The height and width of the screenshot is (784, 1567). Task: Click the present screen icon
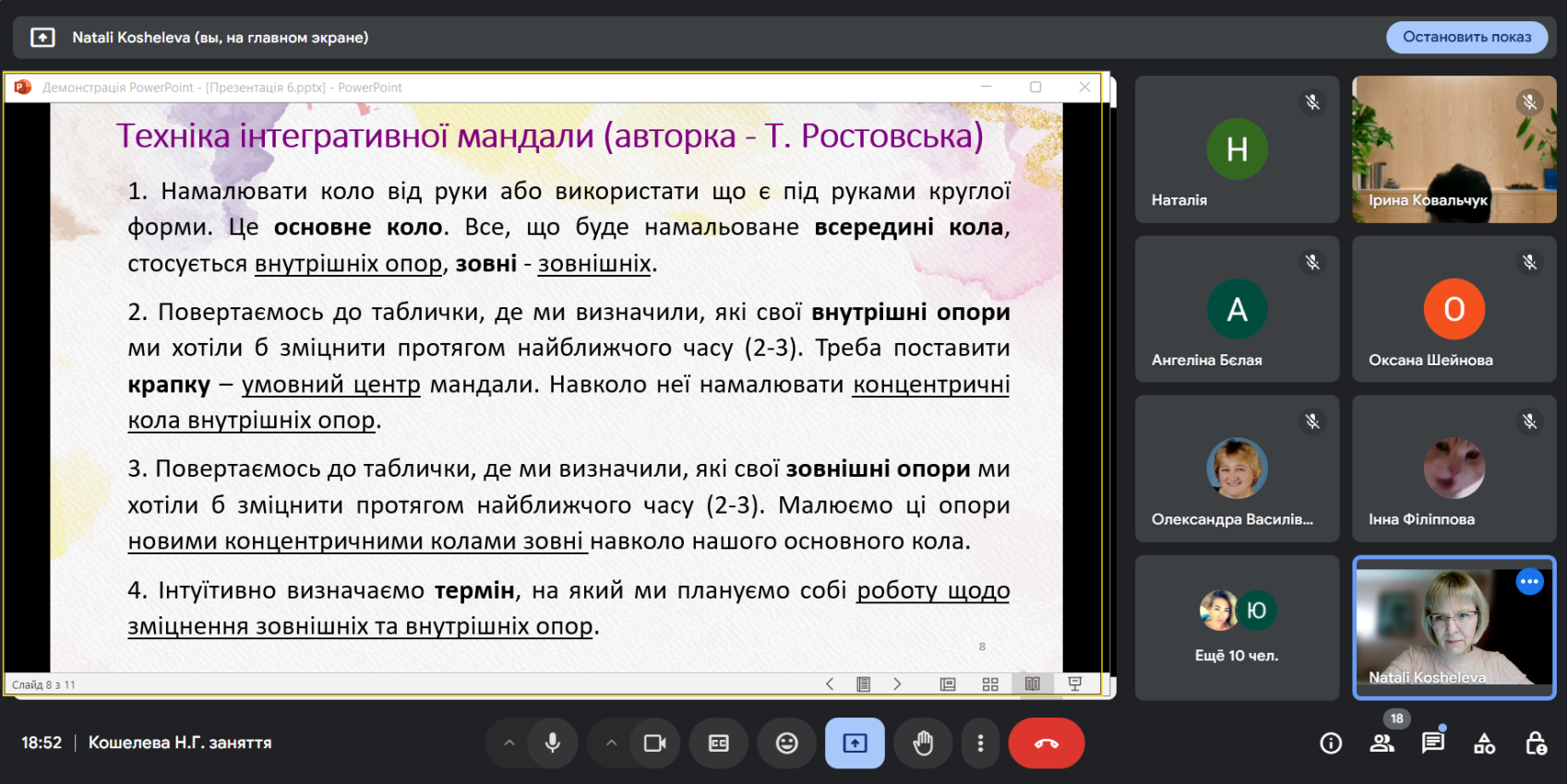855,743
